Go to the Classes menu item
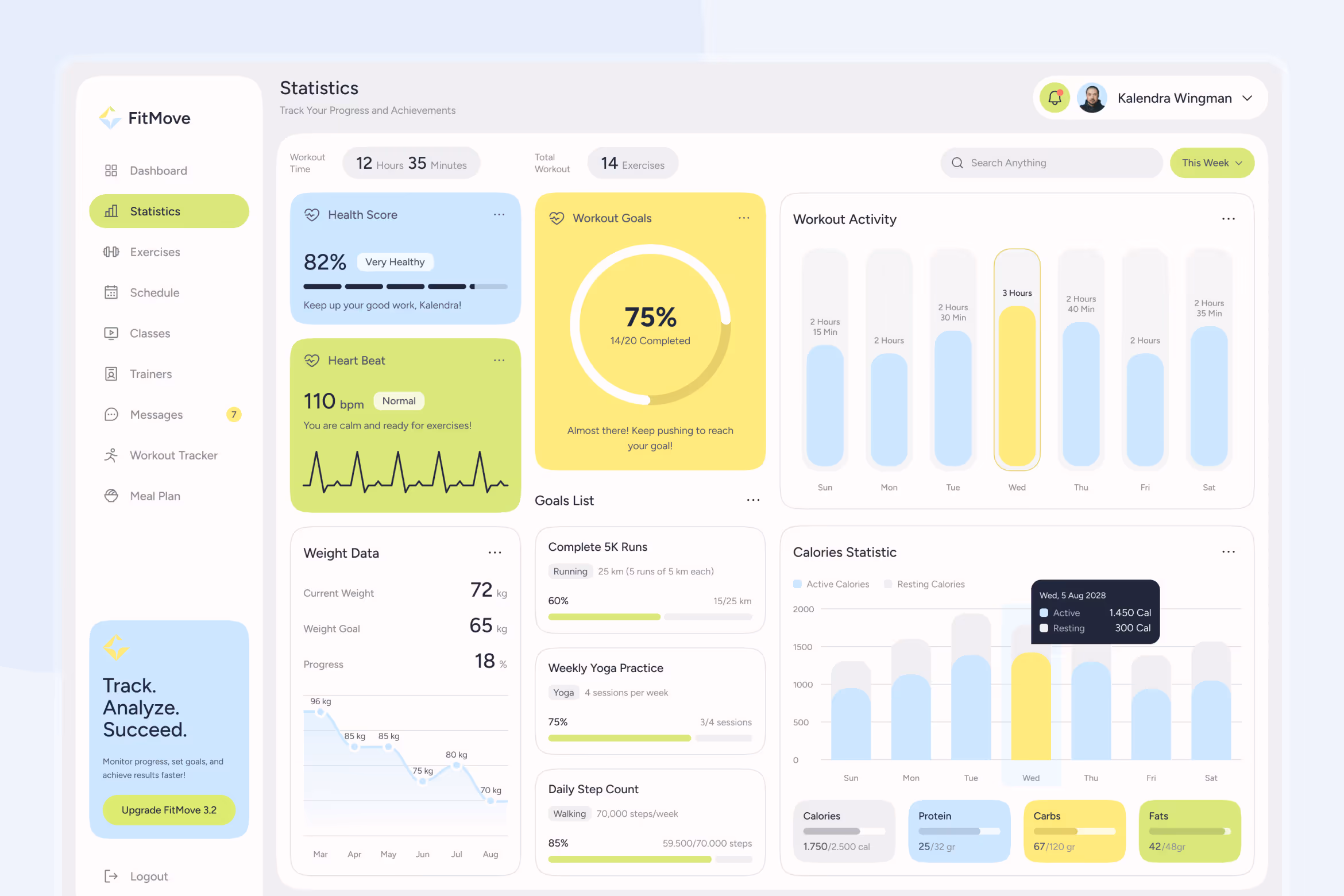This screenshot has width=1344, height=896. [150, 334]
